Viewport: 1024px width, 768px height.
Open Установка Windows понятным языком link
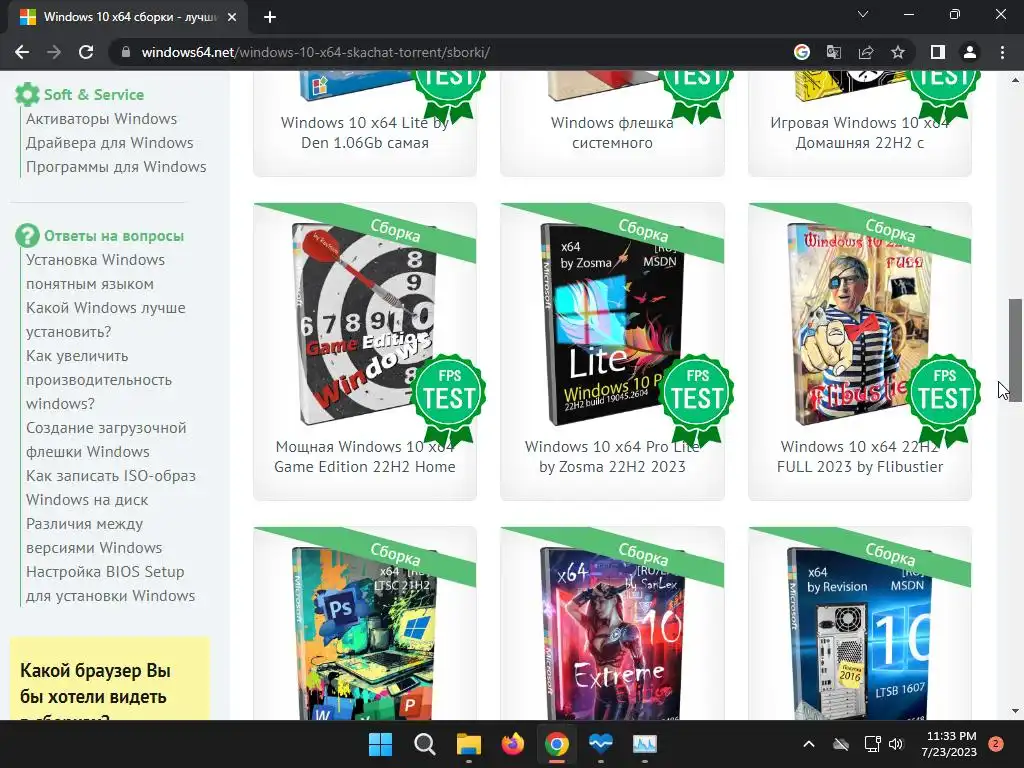click(x=95, y=272)
